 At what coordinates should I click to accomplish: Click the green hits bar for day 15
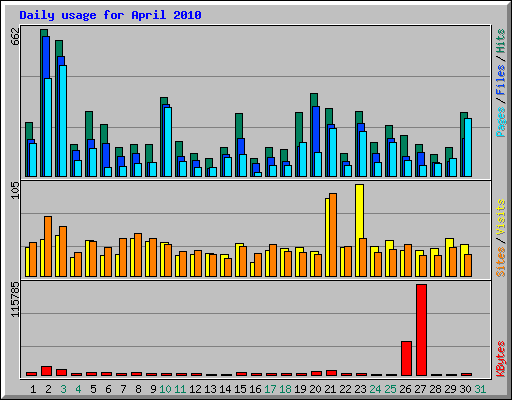pos(239,126)
